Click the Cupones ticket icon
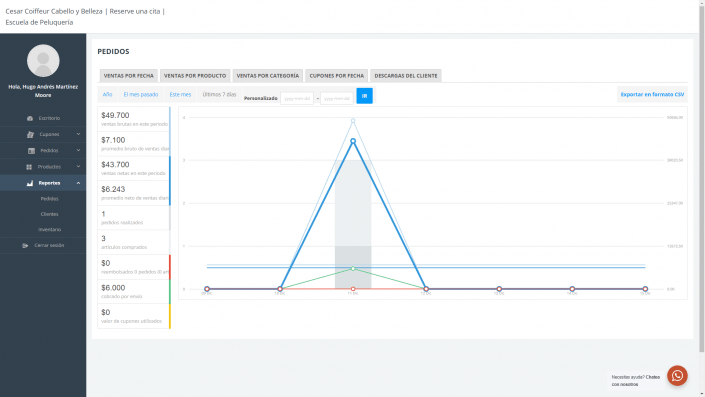Screen dimensions: 705x397 30,134
